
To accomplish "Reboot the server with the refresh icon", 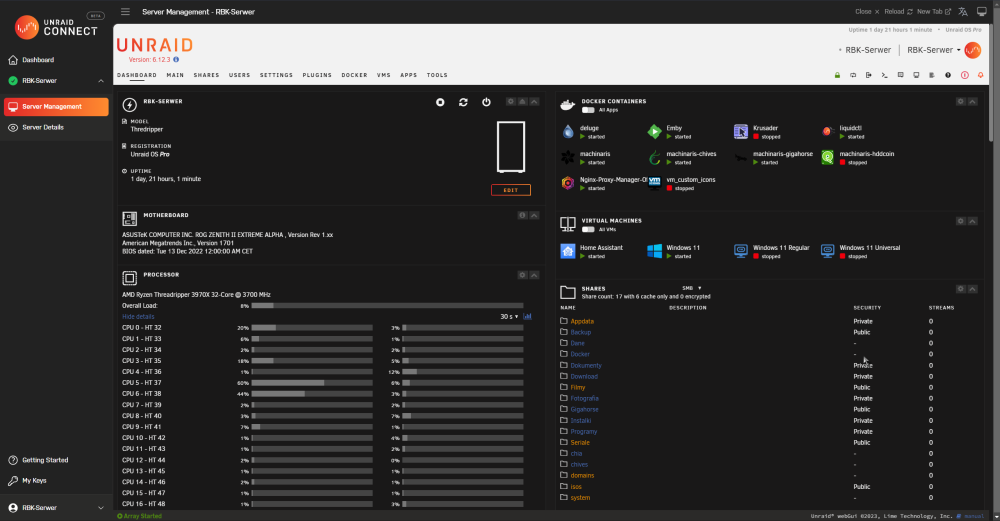I will (x=463, y=102).
